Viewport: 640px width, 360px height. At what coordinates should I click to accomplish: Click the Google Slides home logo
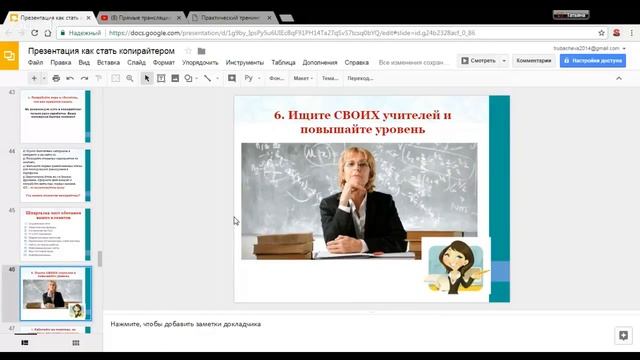[9, 56]
